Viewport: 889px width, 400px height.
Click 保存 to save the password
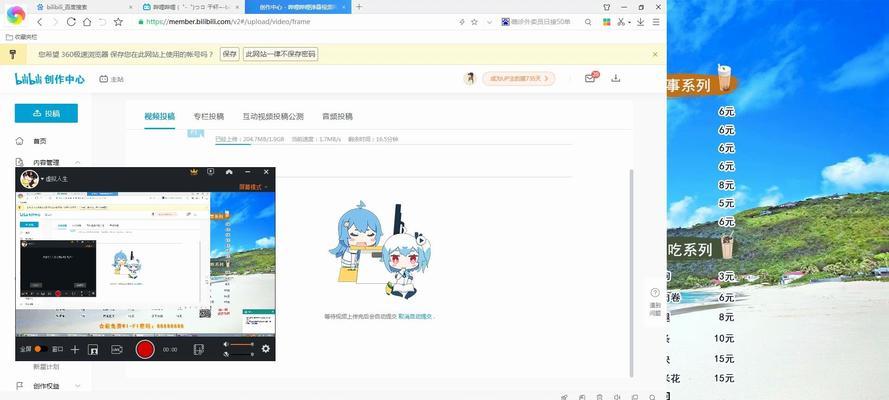point(230,54)
